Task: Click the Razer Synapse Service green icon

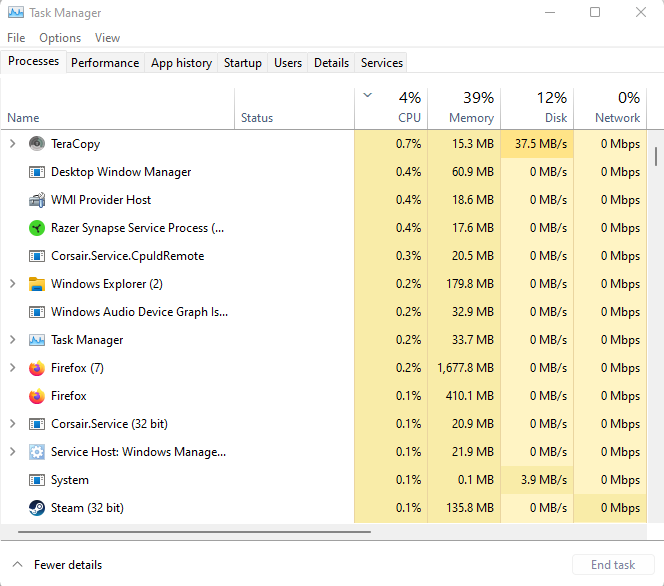Action: coord(37,228)
